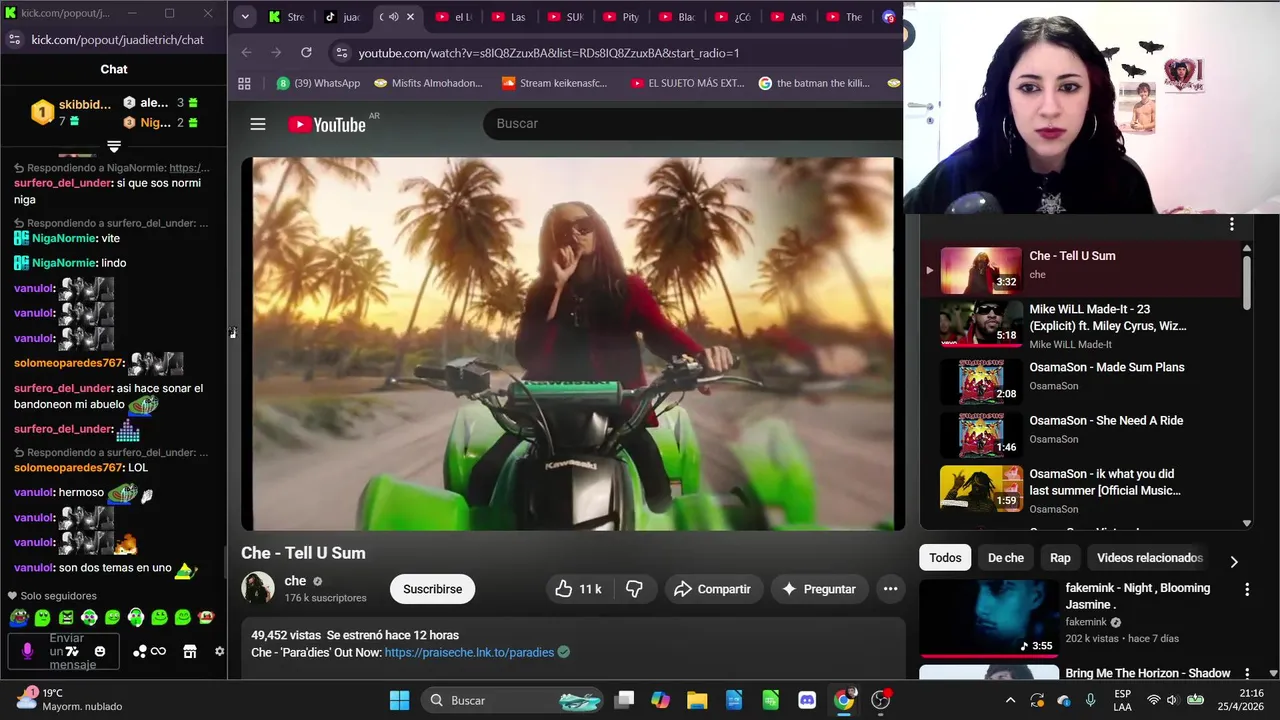Open channel points bubbles icon in chat
Screen dimensions: 1280x720
pos(140,651)
